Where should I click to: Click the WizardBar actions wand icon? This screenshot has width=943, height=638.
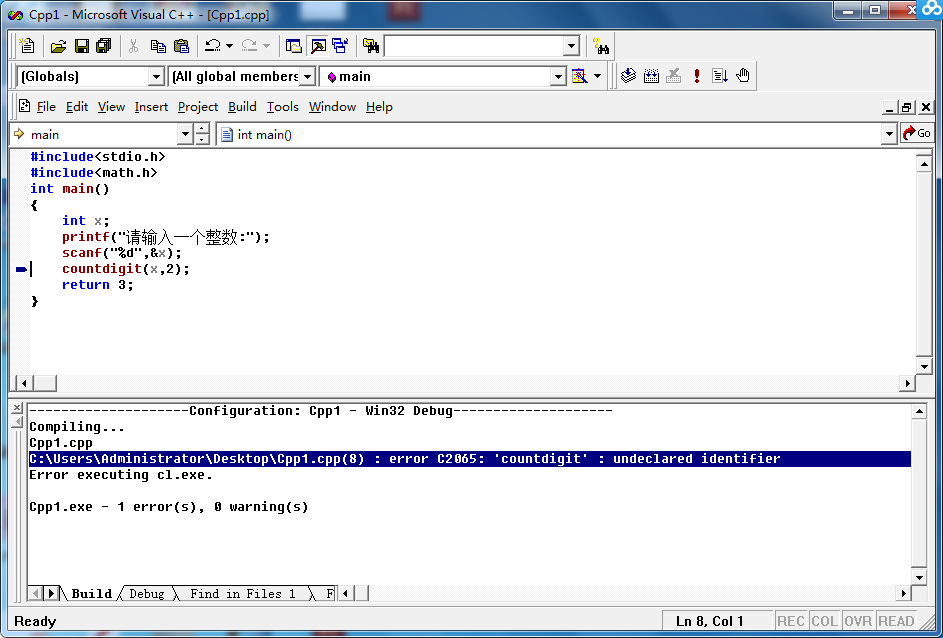(579, 76)
